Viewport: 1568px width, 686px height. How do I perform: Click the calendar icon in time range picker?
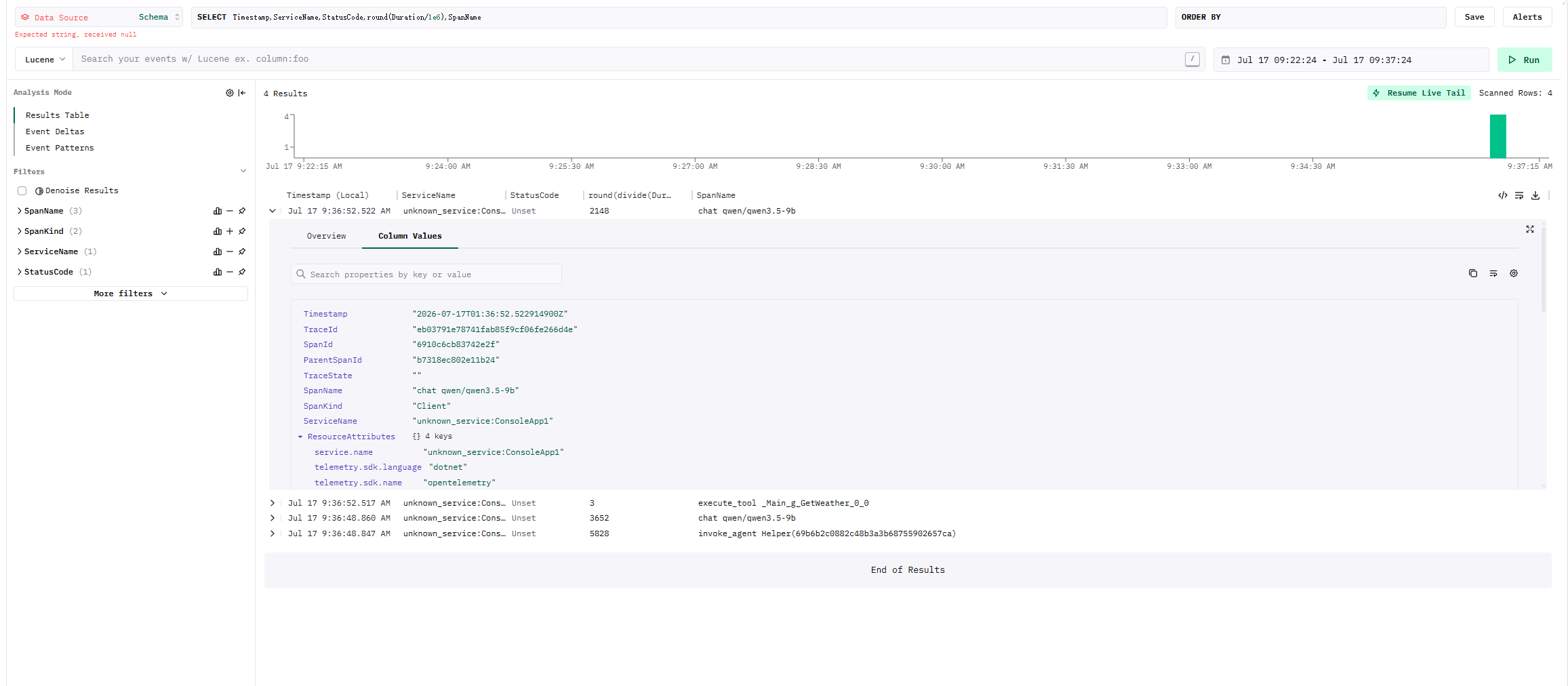pos(1226,60)
